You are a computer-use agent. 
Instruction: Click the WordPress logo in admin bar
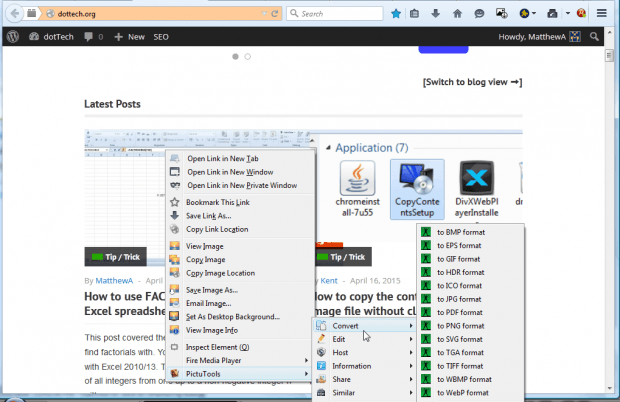coord(13,36)
